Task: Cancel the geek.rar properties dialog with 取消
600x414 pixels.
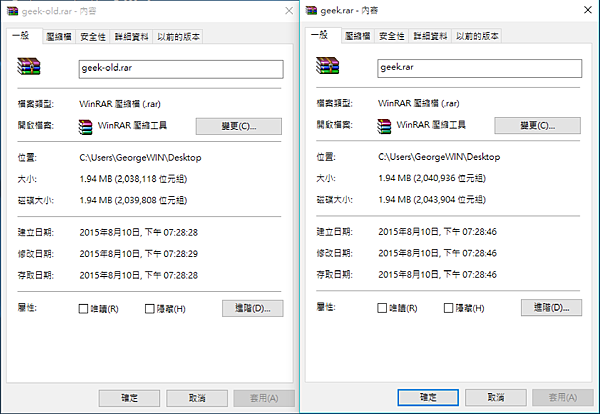Action: coord(496,397)
